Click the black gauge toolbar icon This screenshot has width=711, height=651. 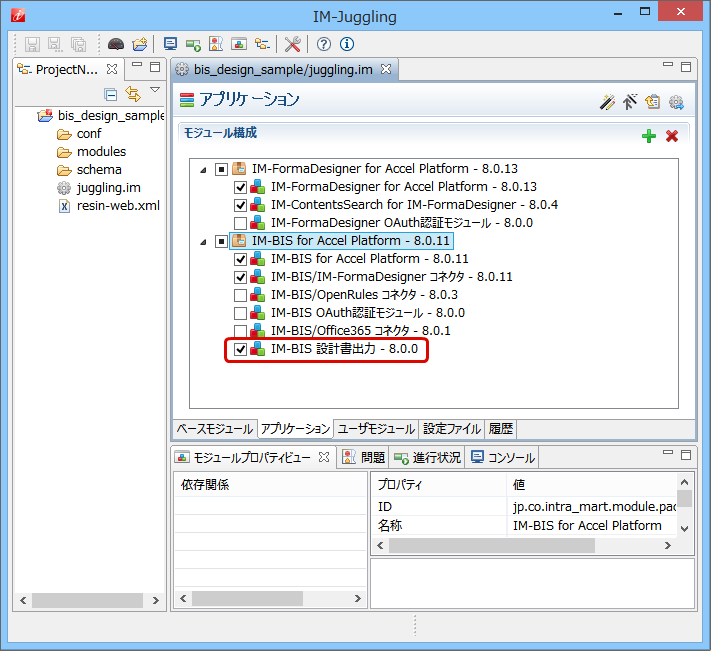click(116, 44)
